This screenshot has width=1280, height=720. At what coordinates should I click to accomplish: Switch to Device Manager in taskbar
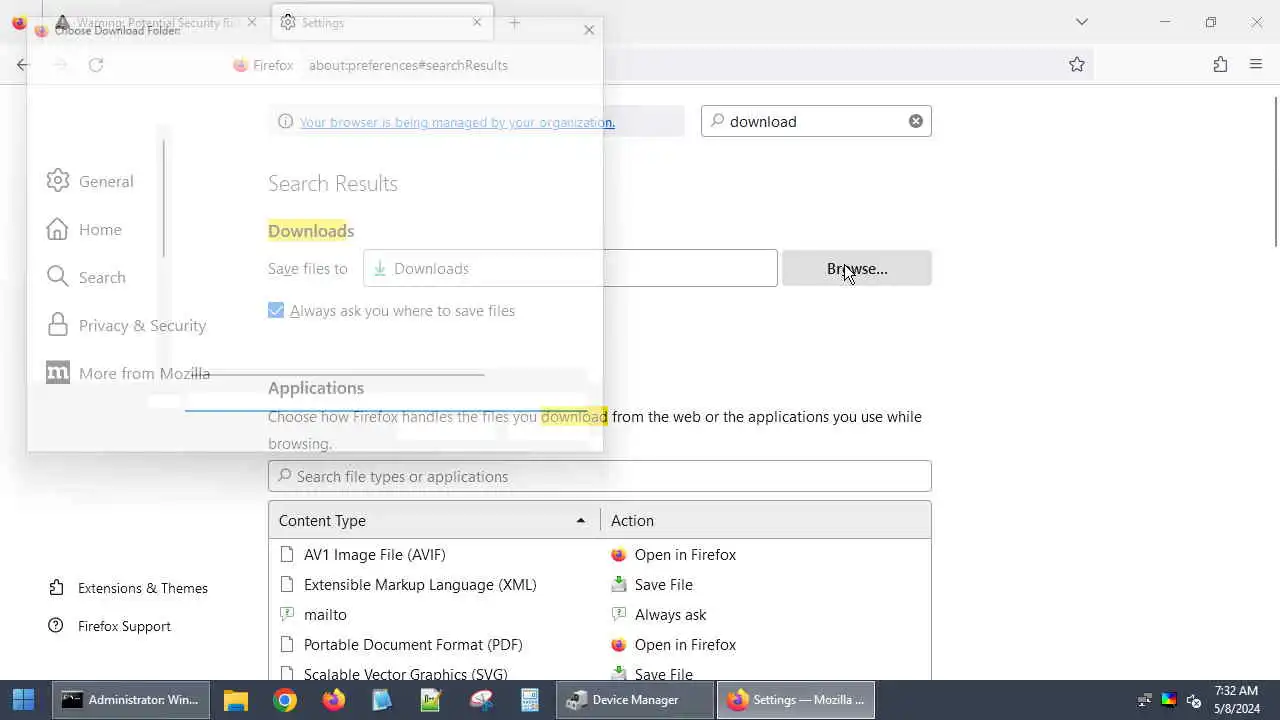coord(635,700)
